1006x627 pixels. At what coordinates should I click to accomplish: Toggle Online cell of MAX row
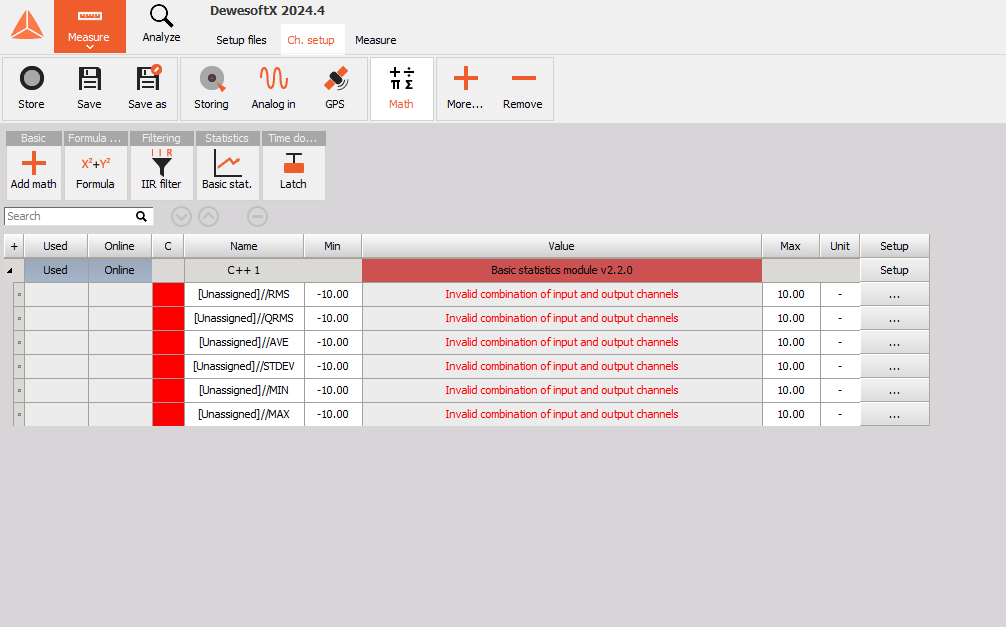120,415
